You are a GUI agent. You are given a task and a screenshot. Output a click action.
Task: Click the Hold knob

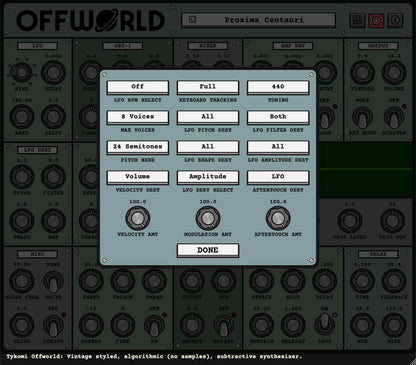click(293, 281)
